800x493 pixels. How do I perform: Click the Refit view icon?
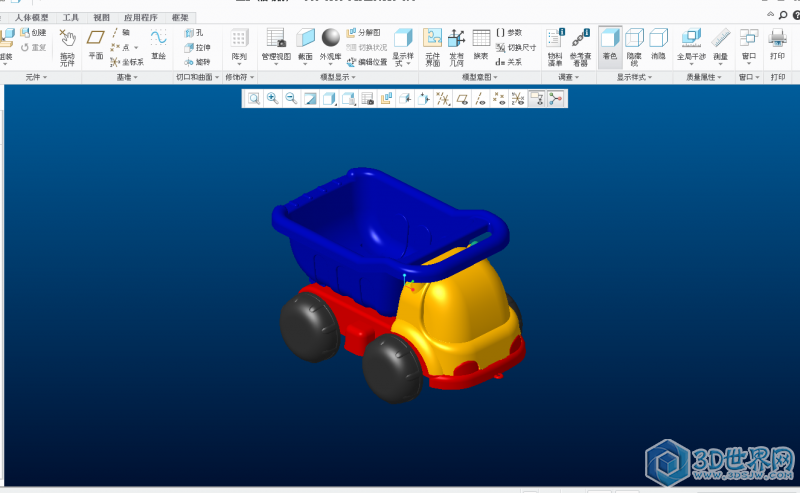pos(254,98)
